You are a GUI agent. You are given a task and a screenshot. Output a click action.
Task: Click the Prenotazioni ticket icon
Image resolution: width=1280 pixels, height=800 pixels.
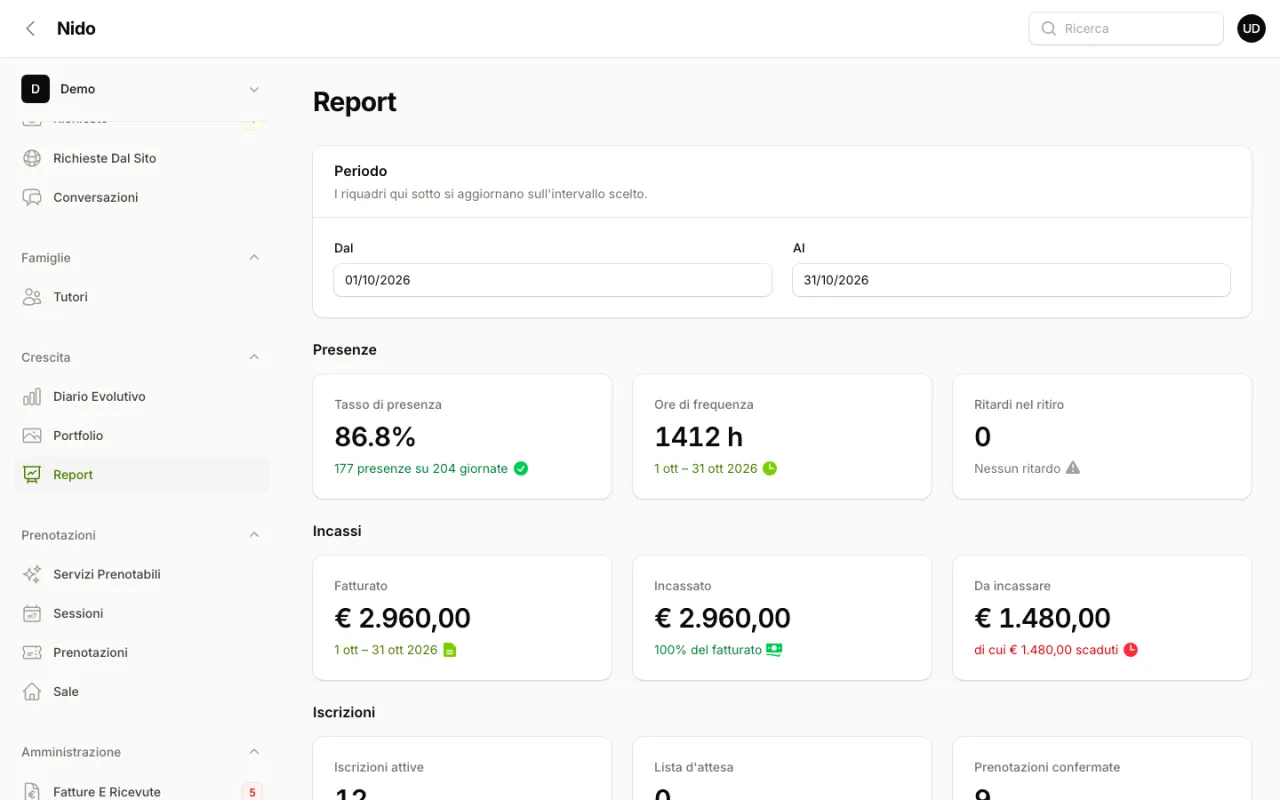[32, 652]
